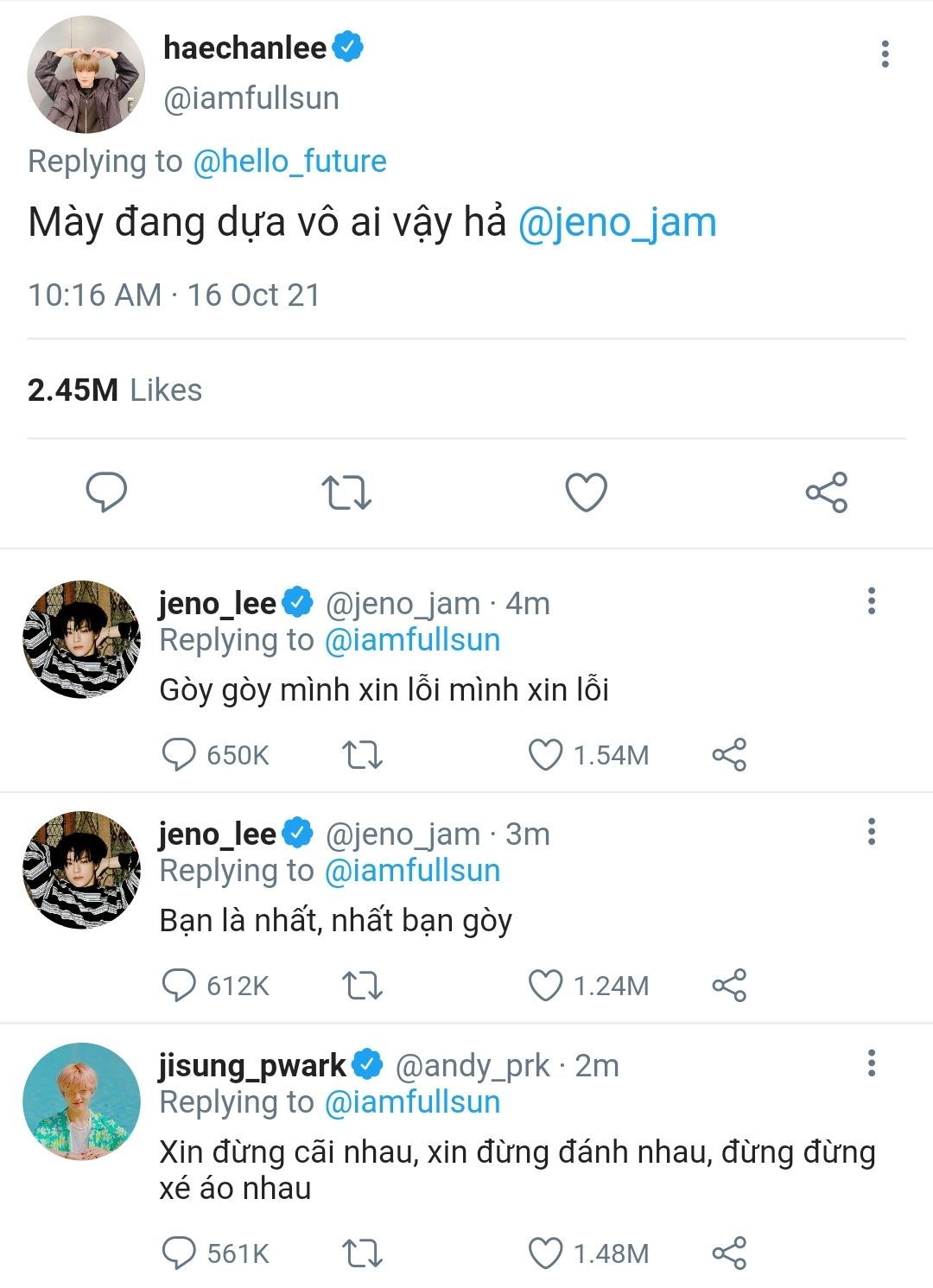Share haechanlee's main tweet
Screen dimensions: 933x1288
point(826,492)
